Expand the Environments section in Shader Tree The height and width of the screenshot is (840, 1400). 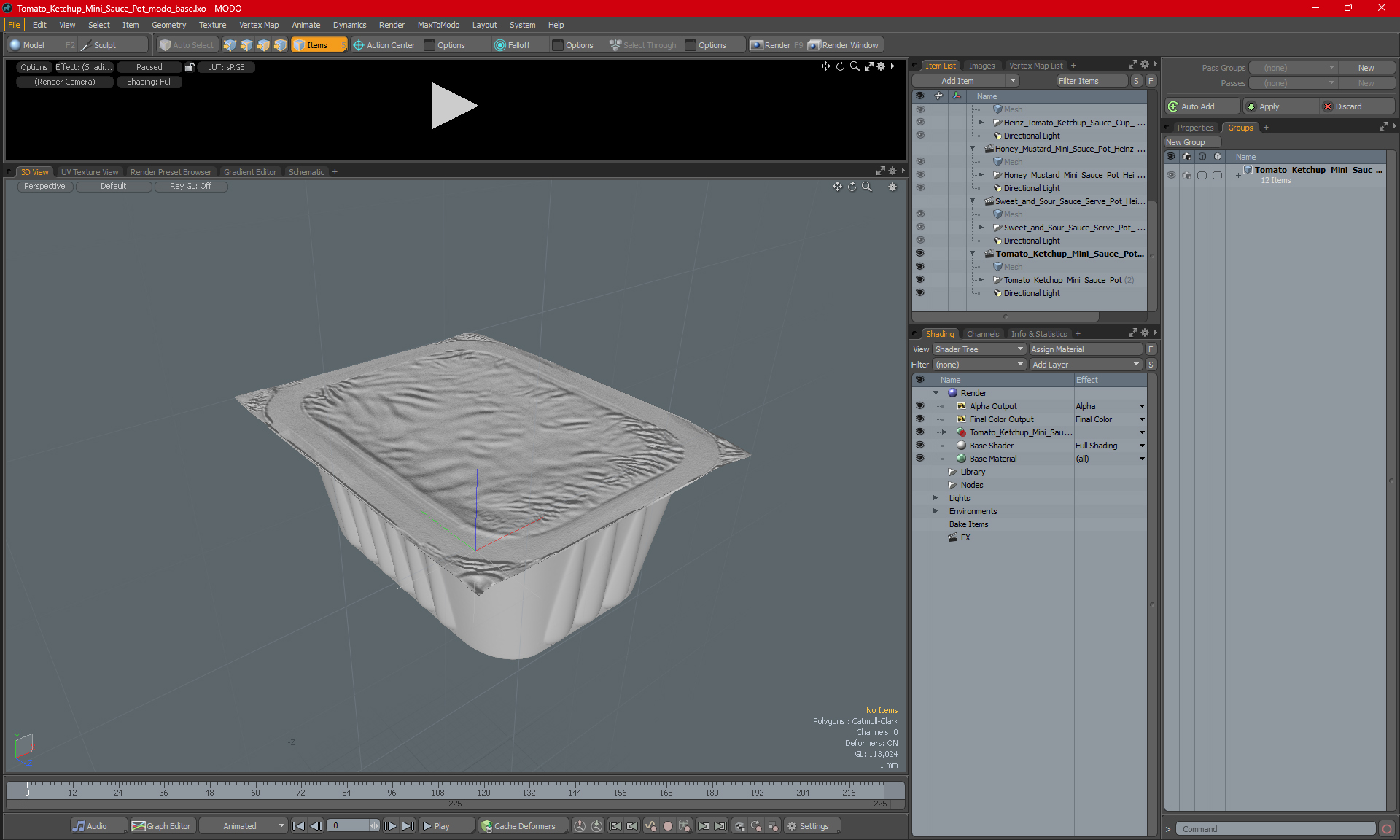(x=935, y=511)
